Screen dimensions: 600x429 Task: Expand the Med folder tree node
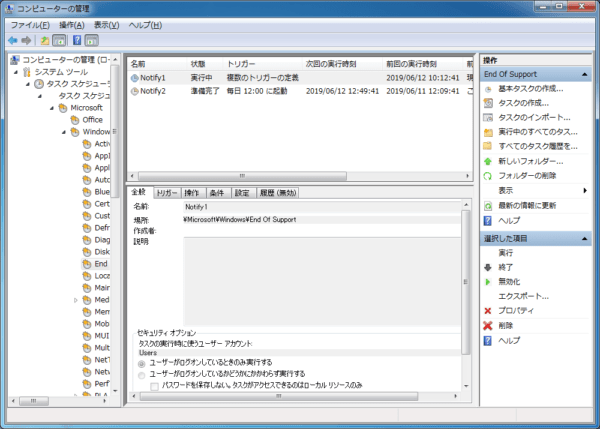76,300
